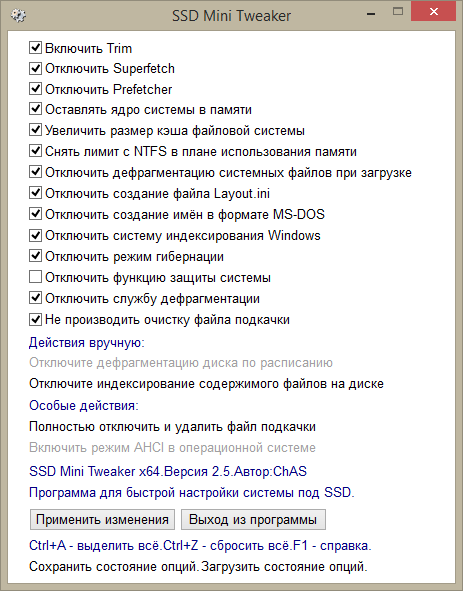The height and width of the screenshot is (591, 463).
Task: Uncheck the Включить Trim checkbox
Action: pos(35,48)
